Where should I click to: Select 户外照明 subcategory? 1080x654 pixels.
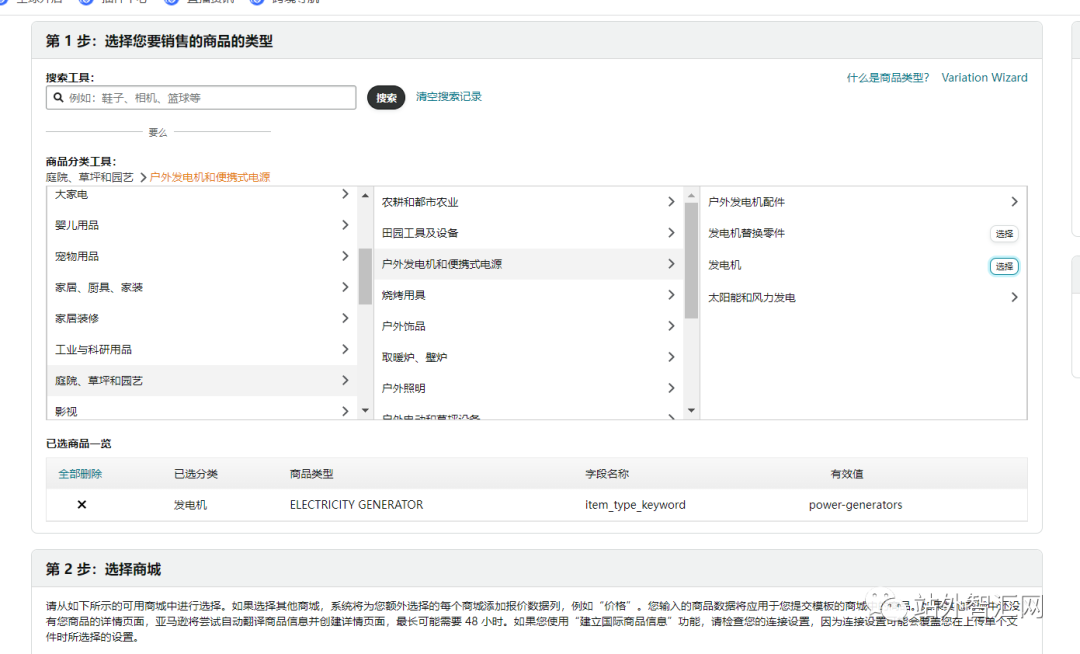click(x=404, y=388)
